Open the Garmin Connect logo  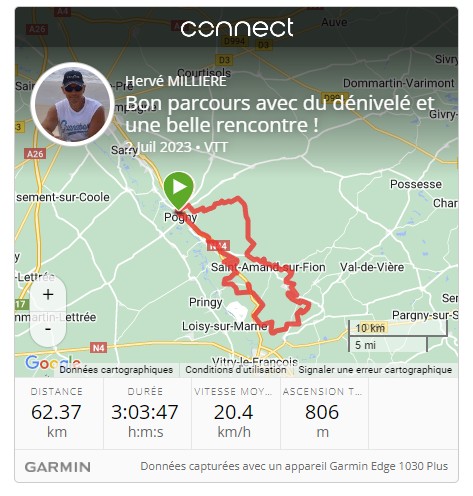237,27
